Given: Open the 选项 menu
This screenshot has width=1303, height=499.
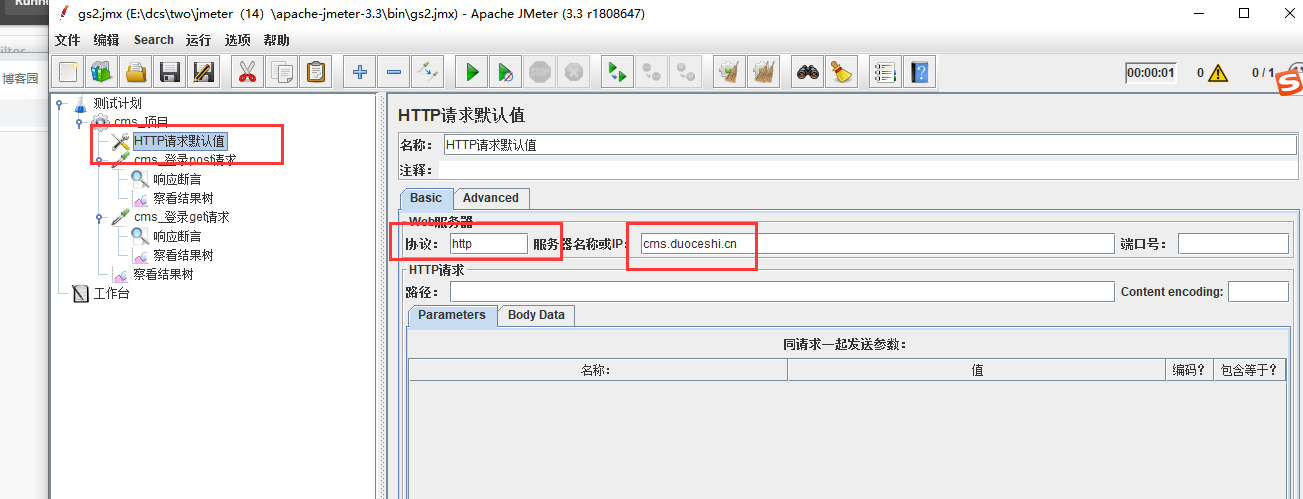Looking at the screenshot, I should click(x=237, y=40).
